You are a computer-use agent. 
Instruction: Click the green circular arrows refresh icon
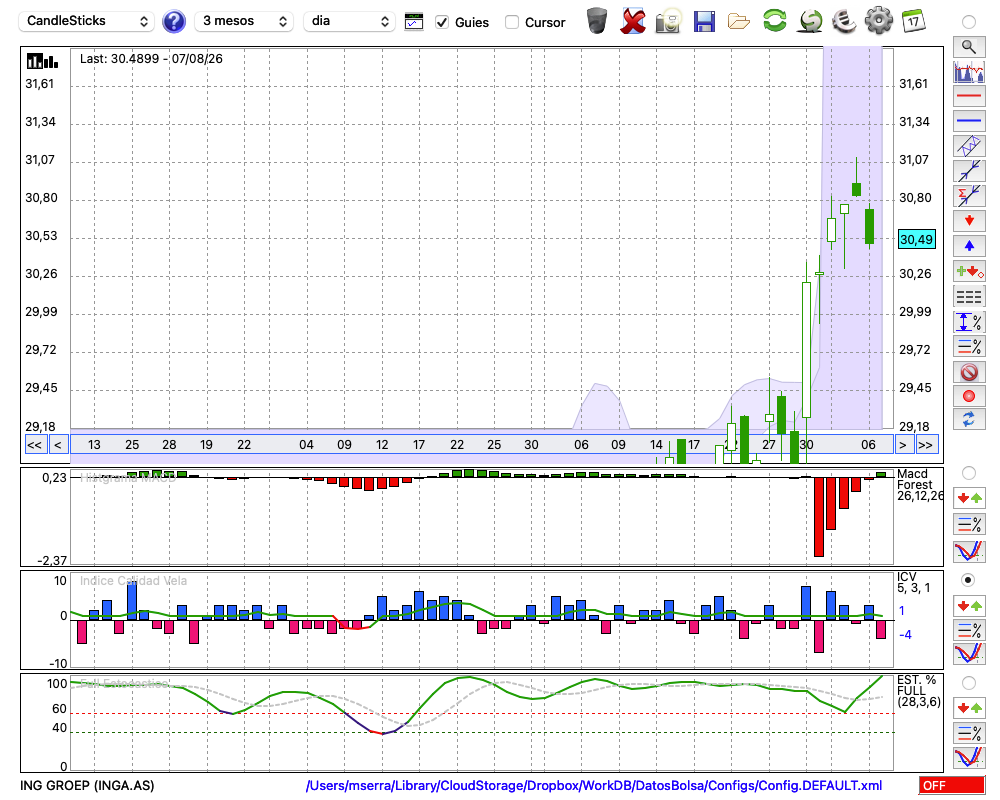(x=775, y=21)
